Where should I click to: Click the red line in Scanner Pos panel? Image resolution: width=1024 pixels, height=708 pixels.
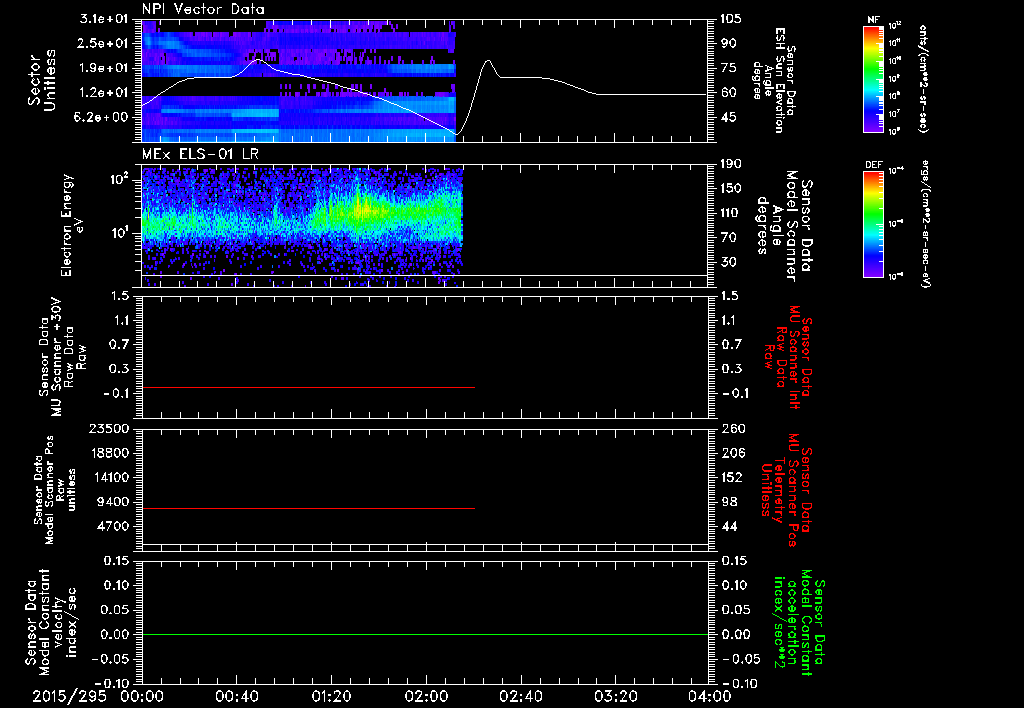tap(308, 508)
